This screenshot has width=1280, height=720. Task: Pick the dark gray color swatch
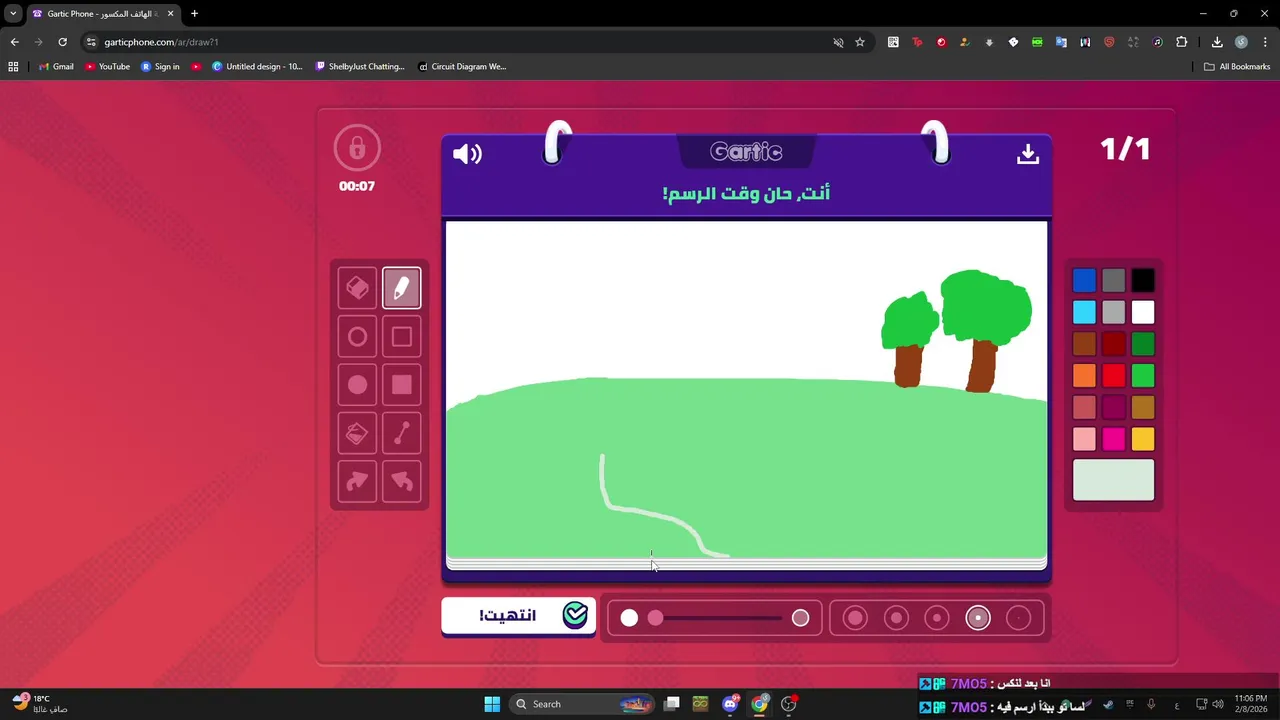click(x=1114, y=281)
